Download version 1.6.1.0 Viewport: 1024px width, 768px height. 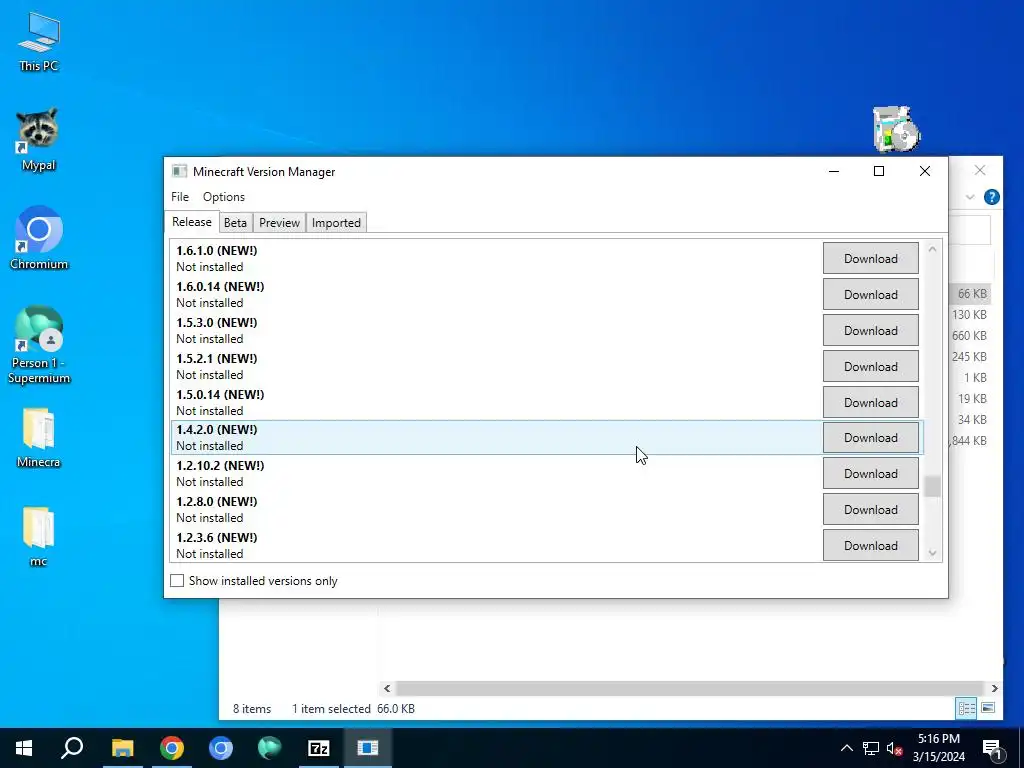pos(871,259)
